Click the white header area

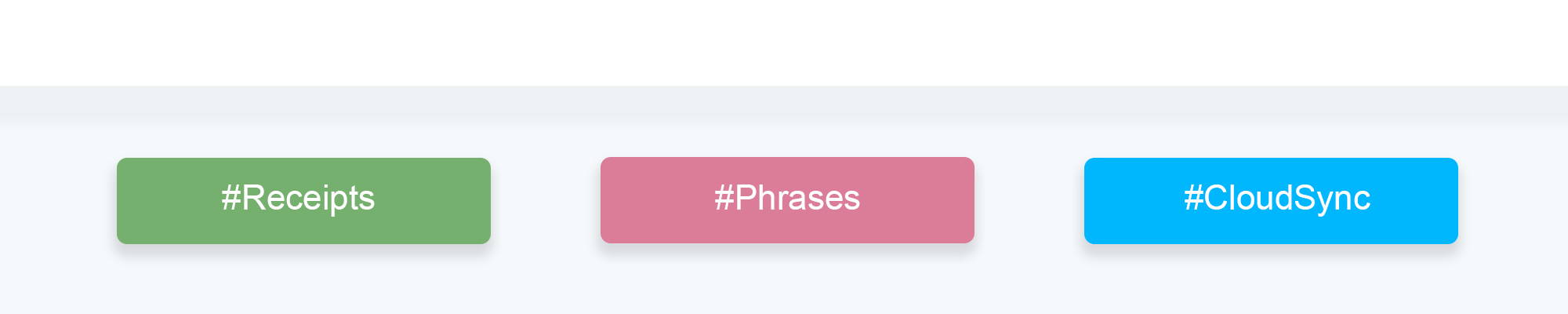784,42
